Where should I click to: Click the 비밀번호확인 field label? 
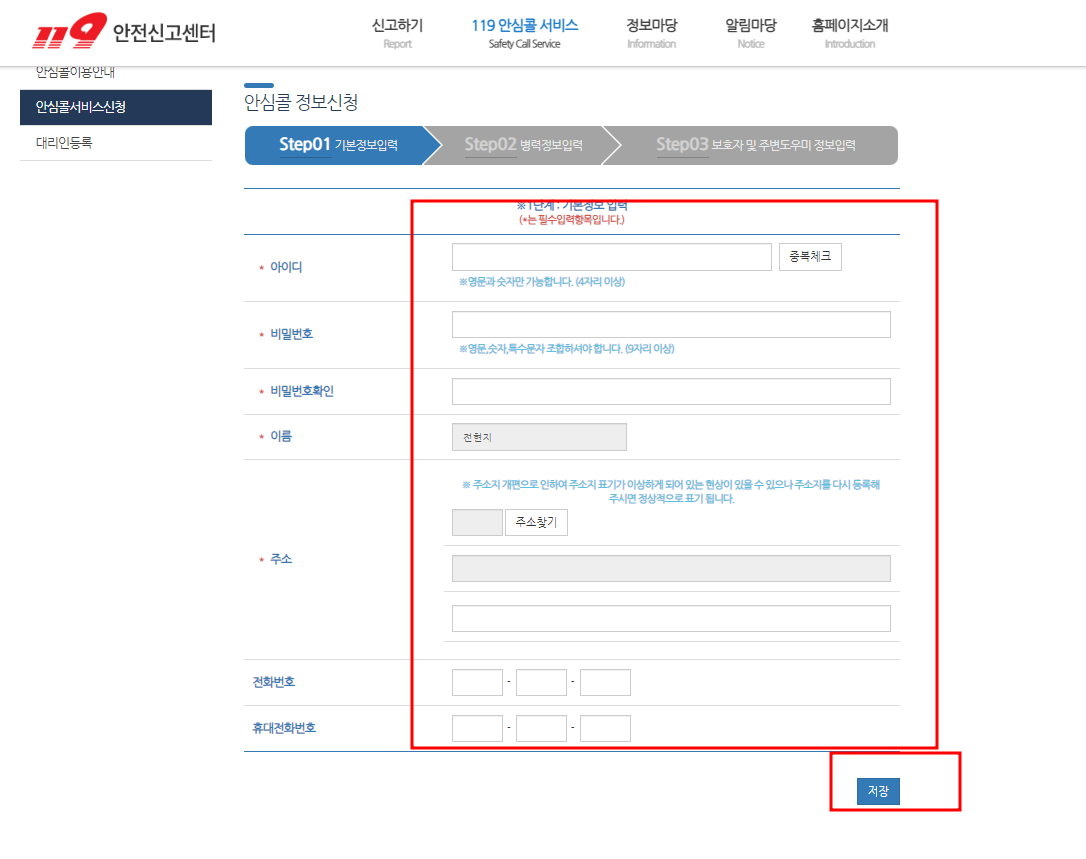click(x=302, y=391)
